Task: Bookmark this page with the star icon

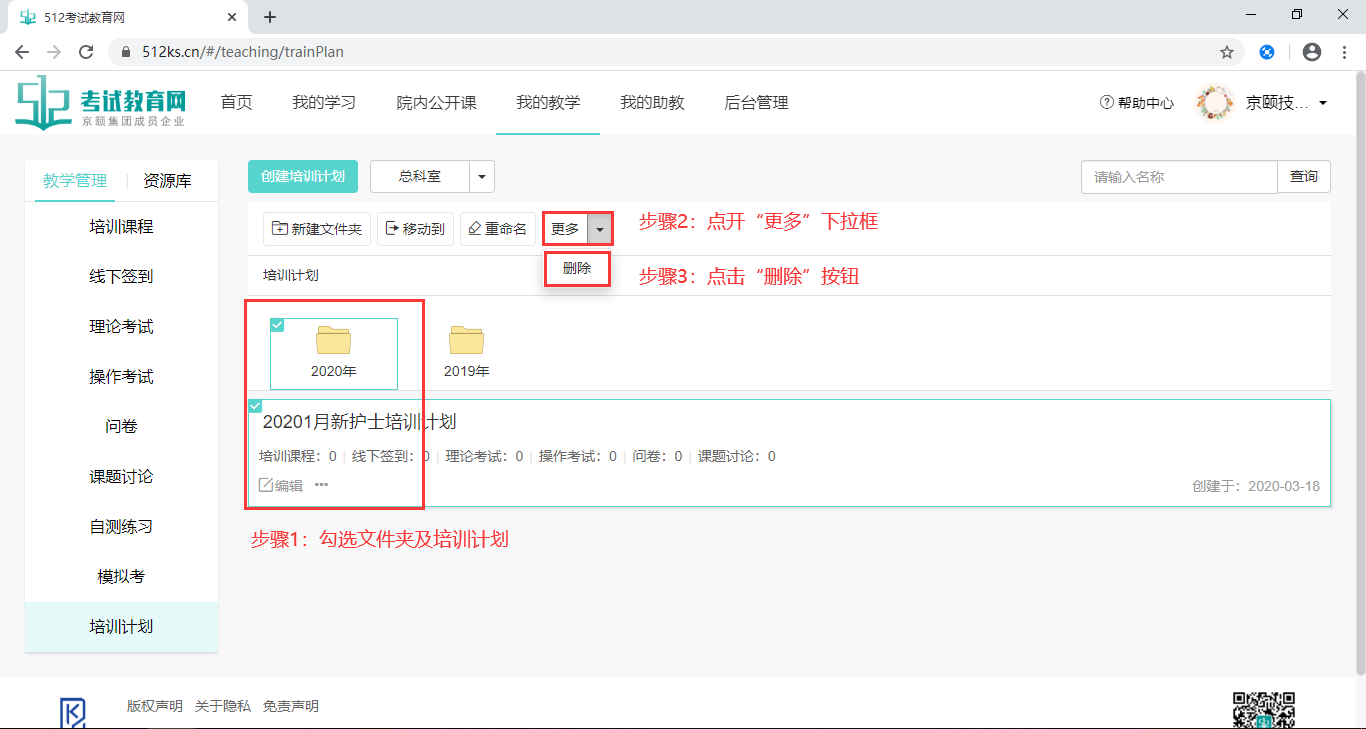Action: click(1227, 52)
